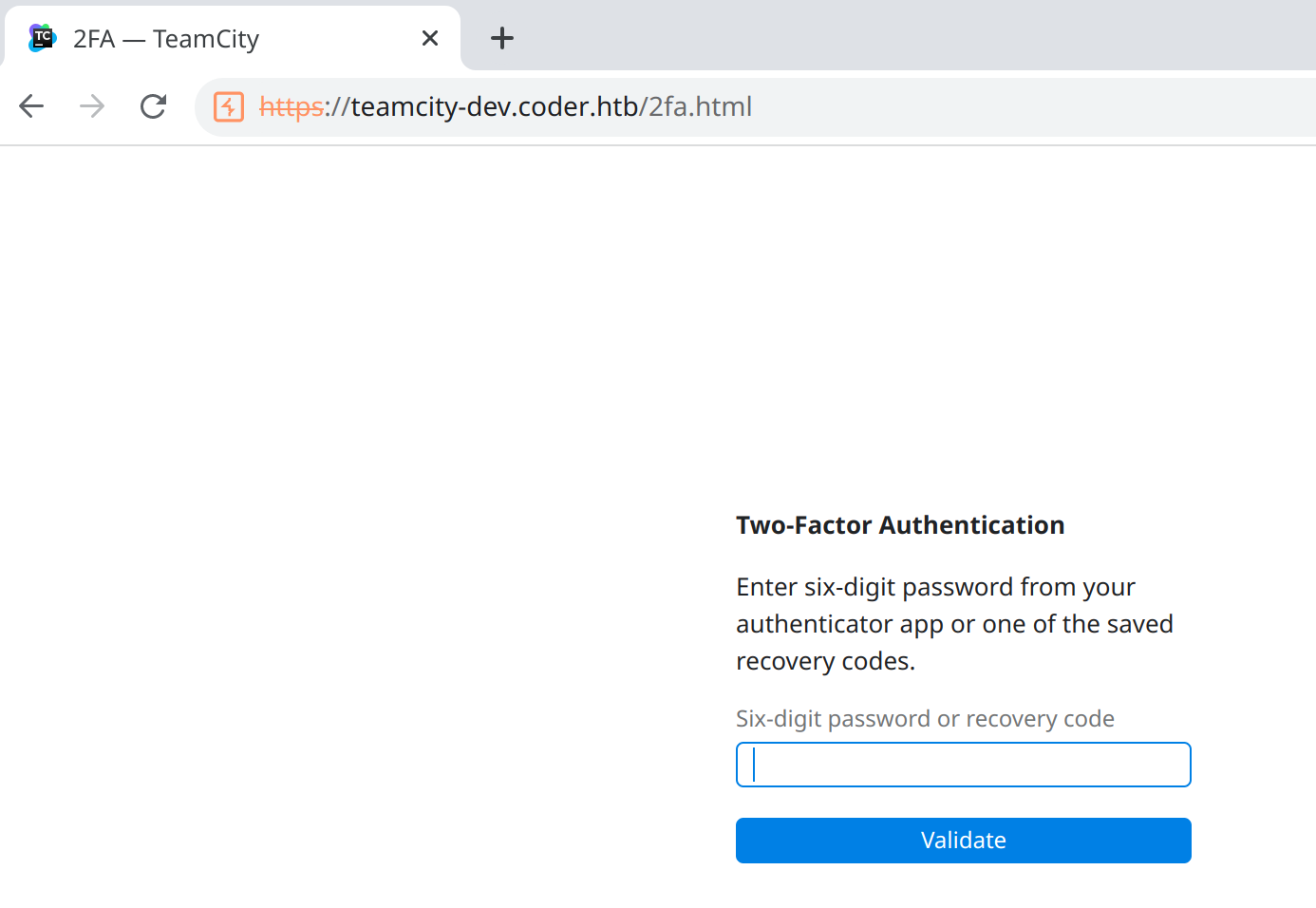Click the Six-digit password or recovery code label
1316x908 pixels.
[x=925, y=719]
